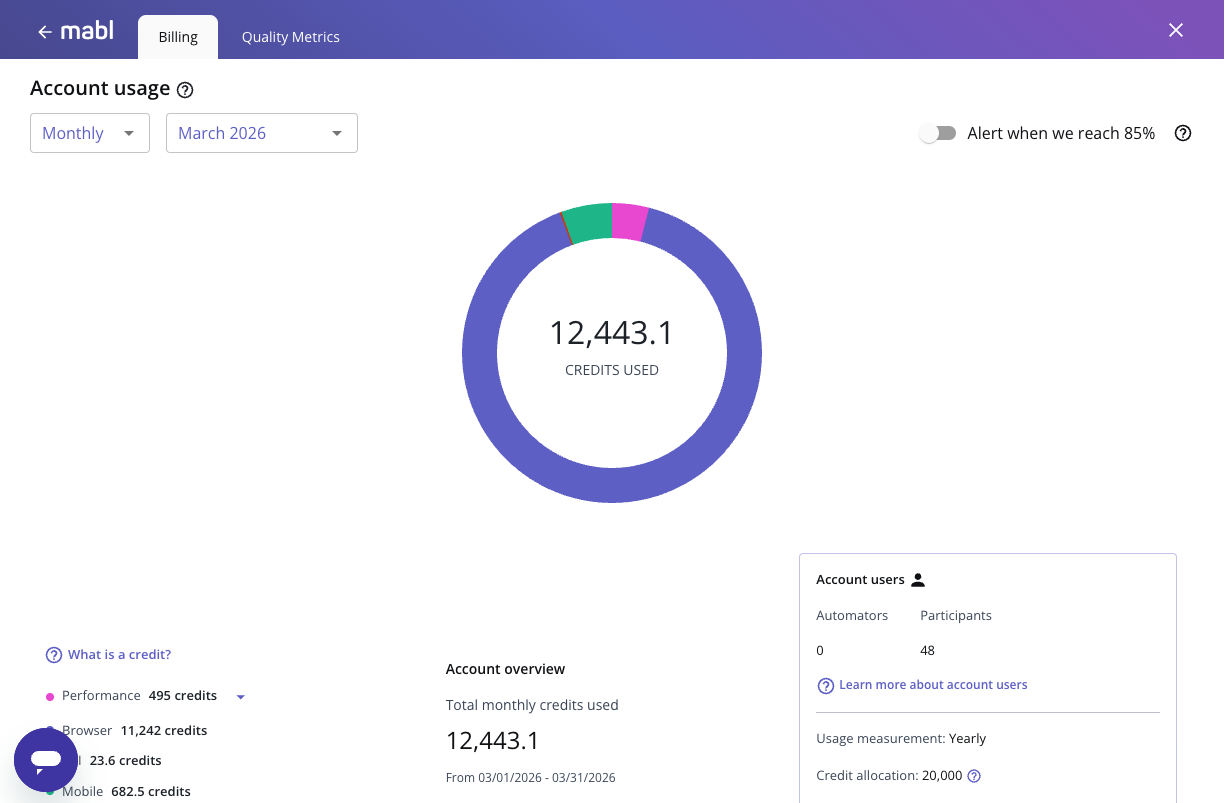Click the account users person icon
This screenshot has width=1224, height=803.
[x=918, y=578]
